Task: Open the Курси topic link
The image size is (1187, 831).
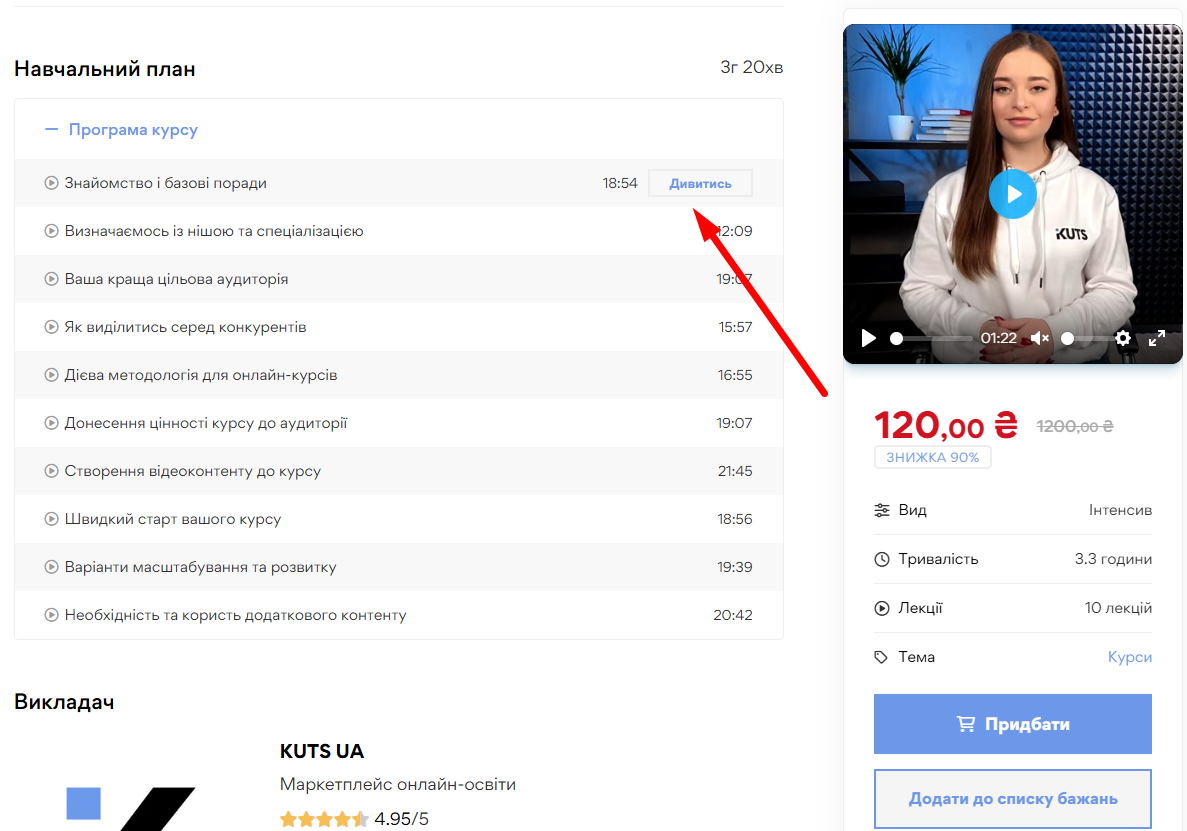Action: 1129,657
